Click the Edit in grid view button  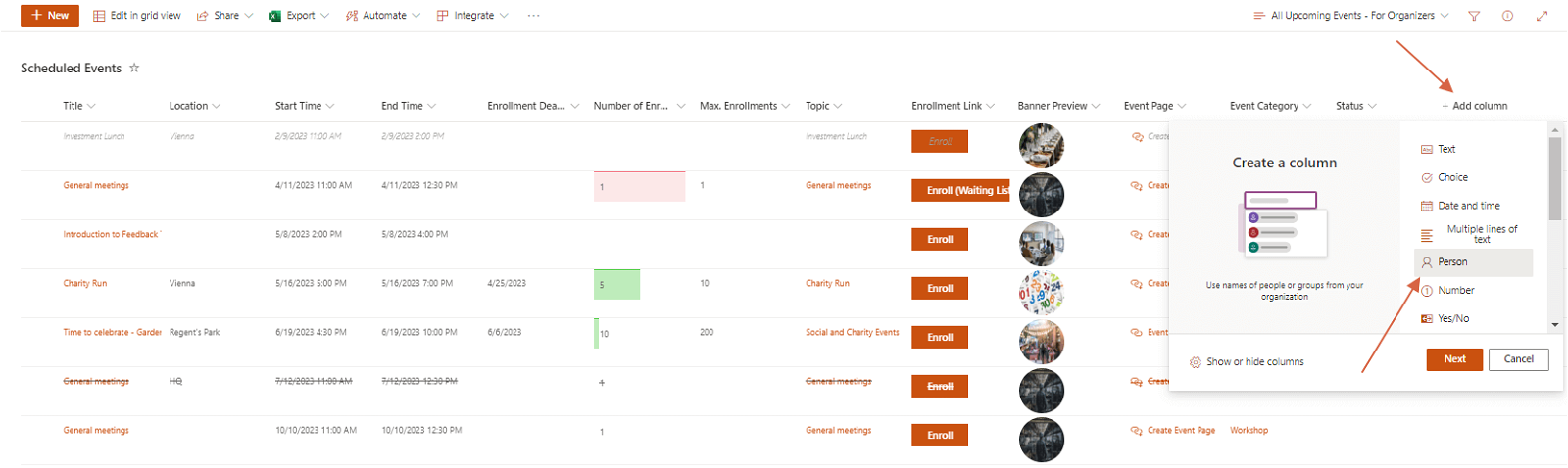pos(137,16)
